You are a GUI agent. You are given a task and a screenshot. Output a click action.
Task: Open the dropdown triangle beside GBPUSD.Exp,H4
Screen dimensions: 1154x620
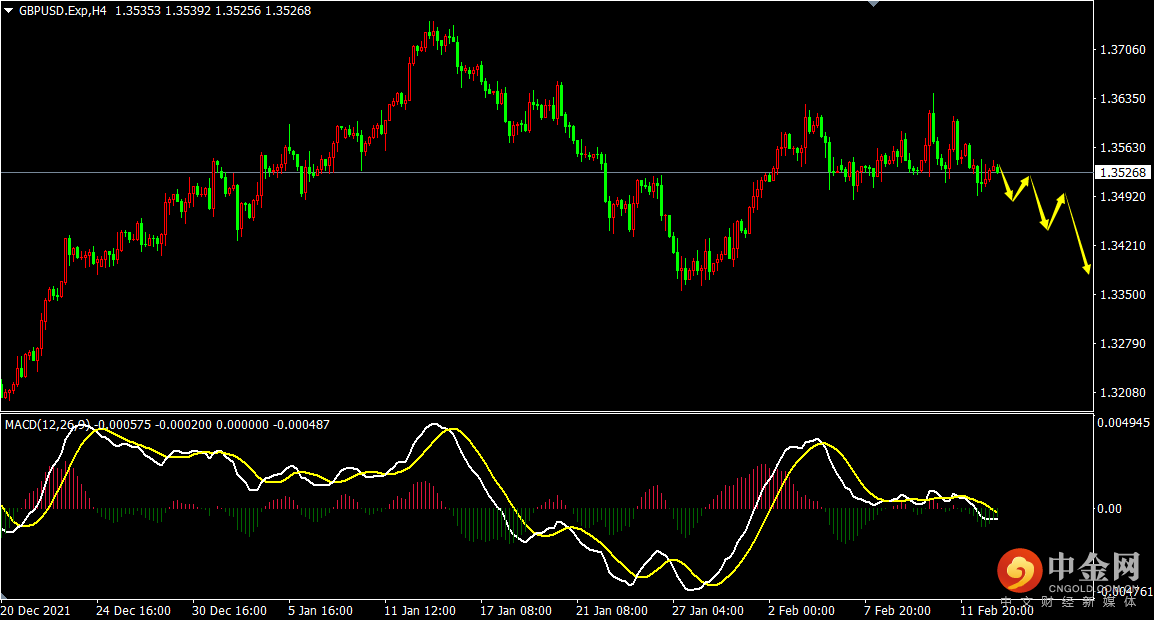click(x=8, y=10)
